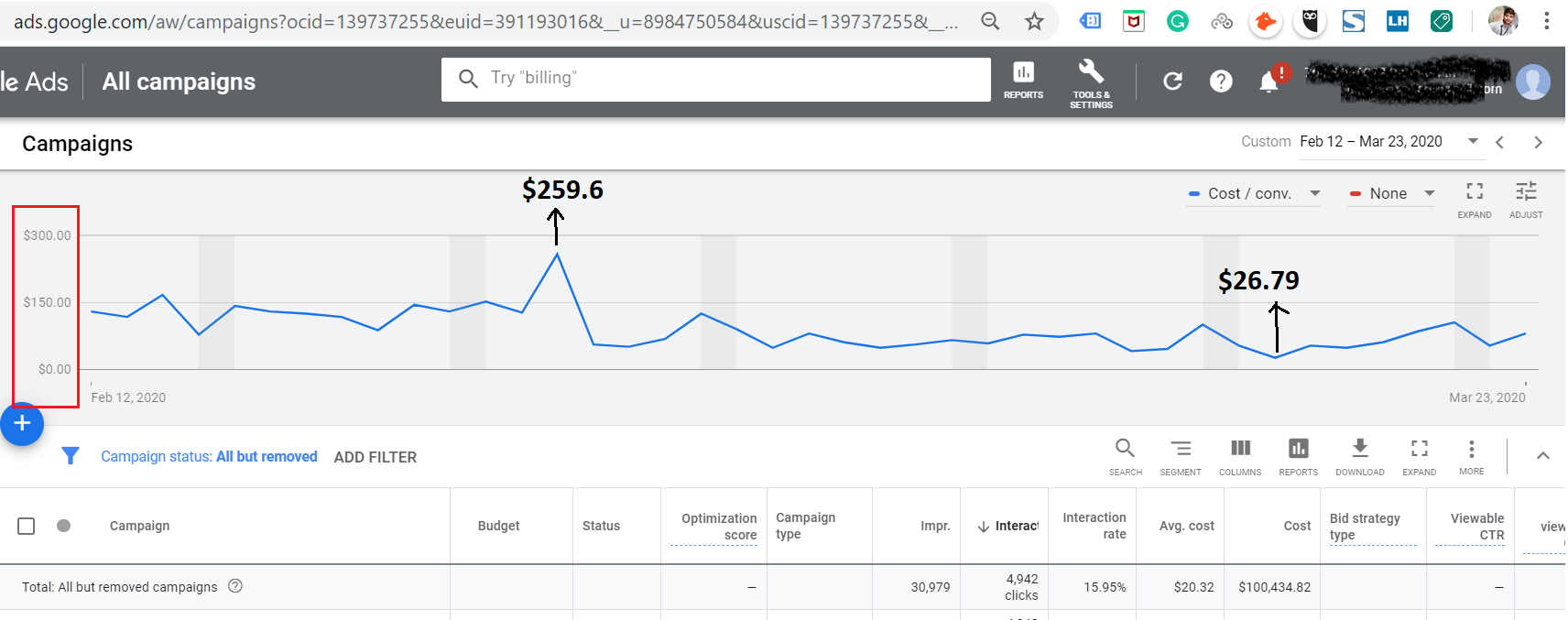Click the Download icon in table toolbar
Image resolution: width=1568 pixels, height=620 pixels.
[1359, 455]
